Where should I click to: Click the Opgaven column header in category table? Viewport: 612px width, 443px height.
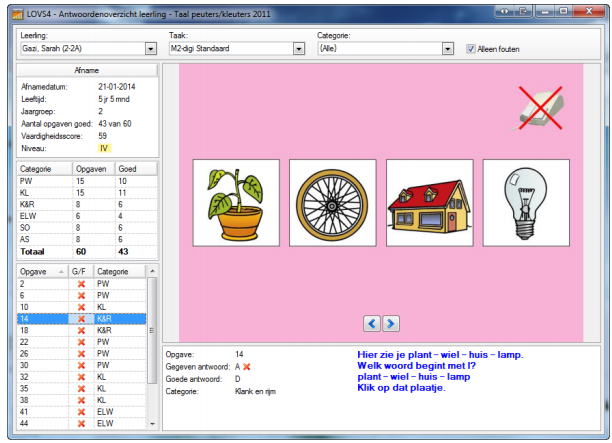pos(94,169)
